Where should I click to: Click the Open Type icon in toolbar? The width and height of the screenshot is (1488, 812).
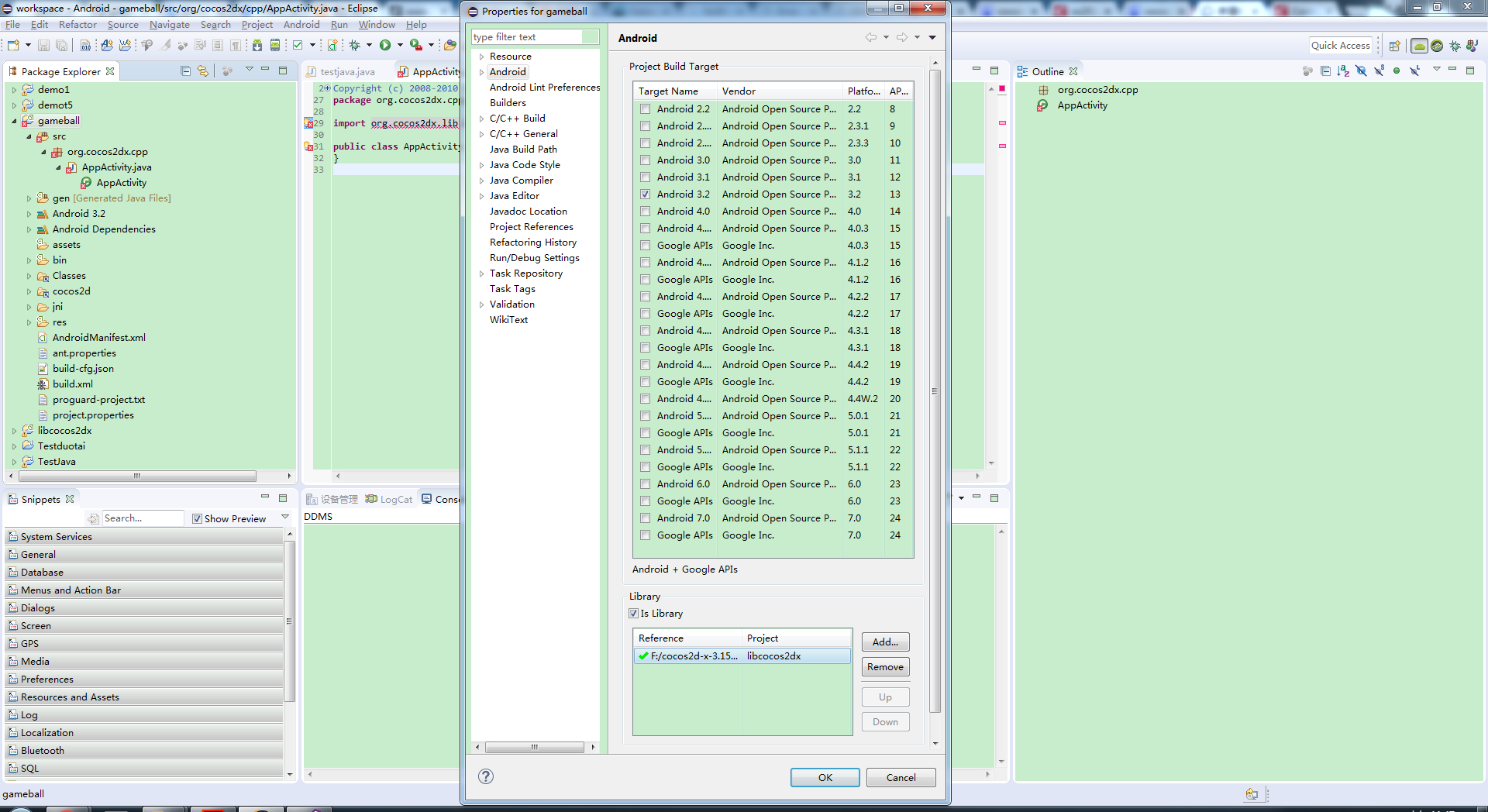coord(449,45)
